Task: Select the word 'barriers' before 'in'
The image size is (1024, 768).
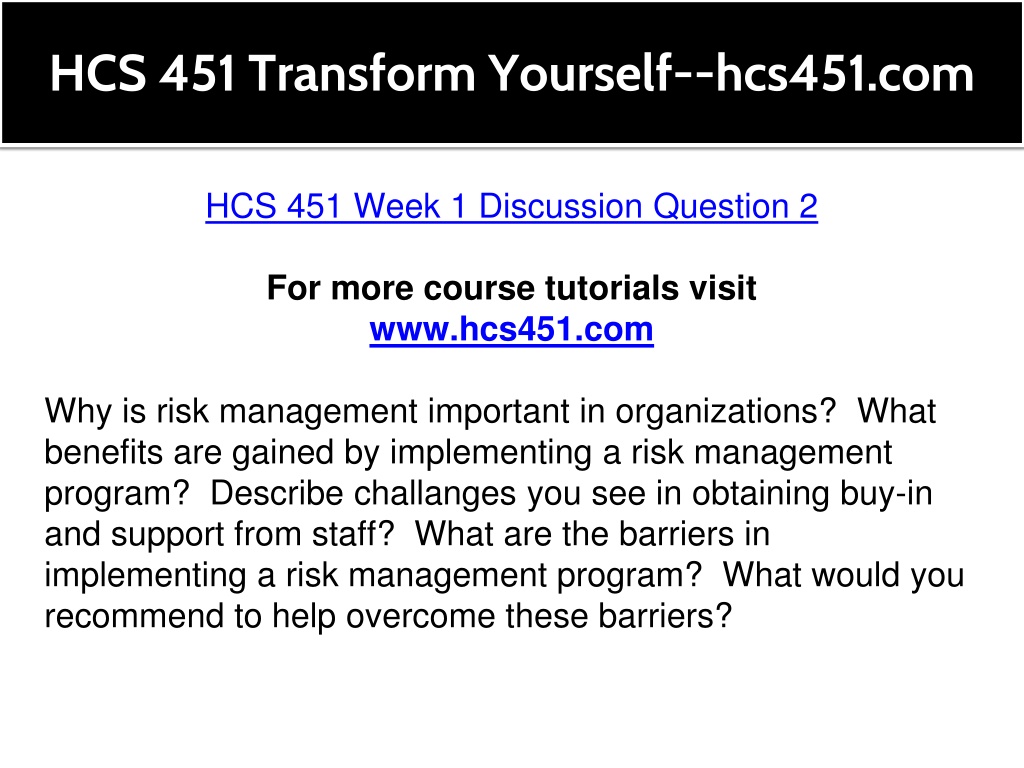Action: (x=677, y=534)
